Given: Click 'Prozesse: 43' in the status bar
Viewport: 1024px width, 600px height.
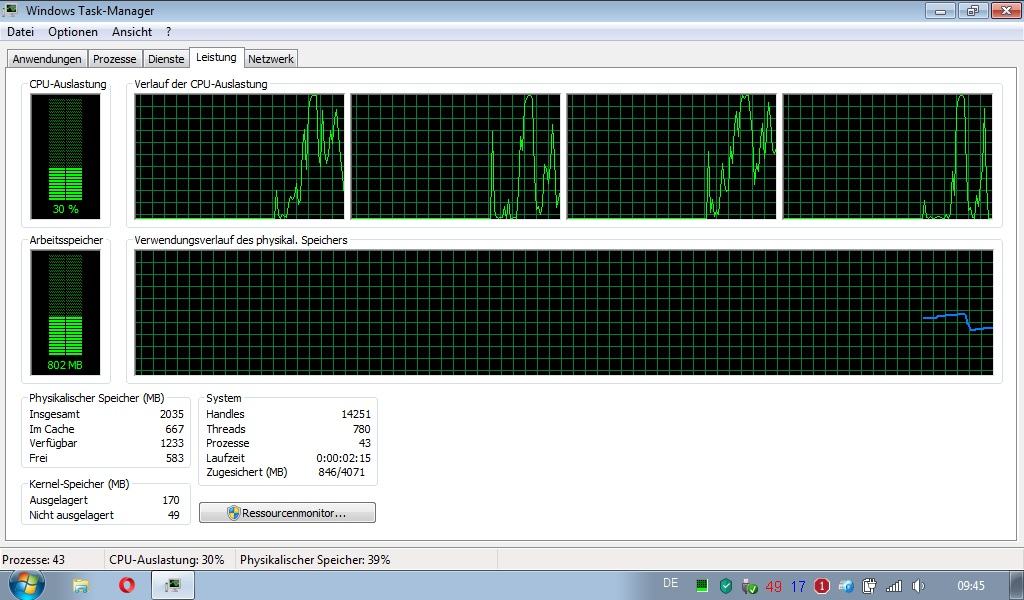Looking at the screenshot, I should coord(33,560).
